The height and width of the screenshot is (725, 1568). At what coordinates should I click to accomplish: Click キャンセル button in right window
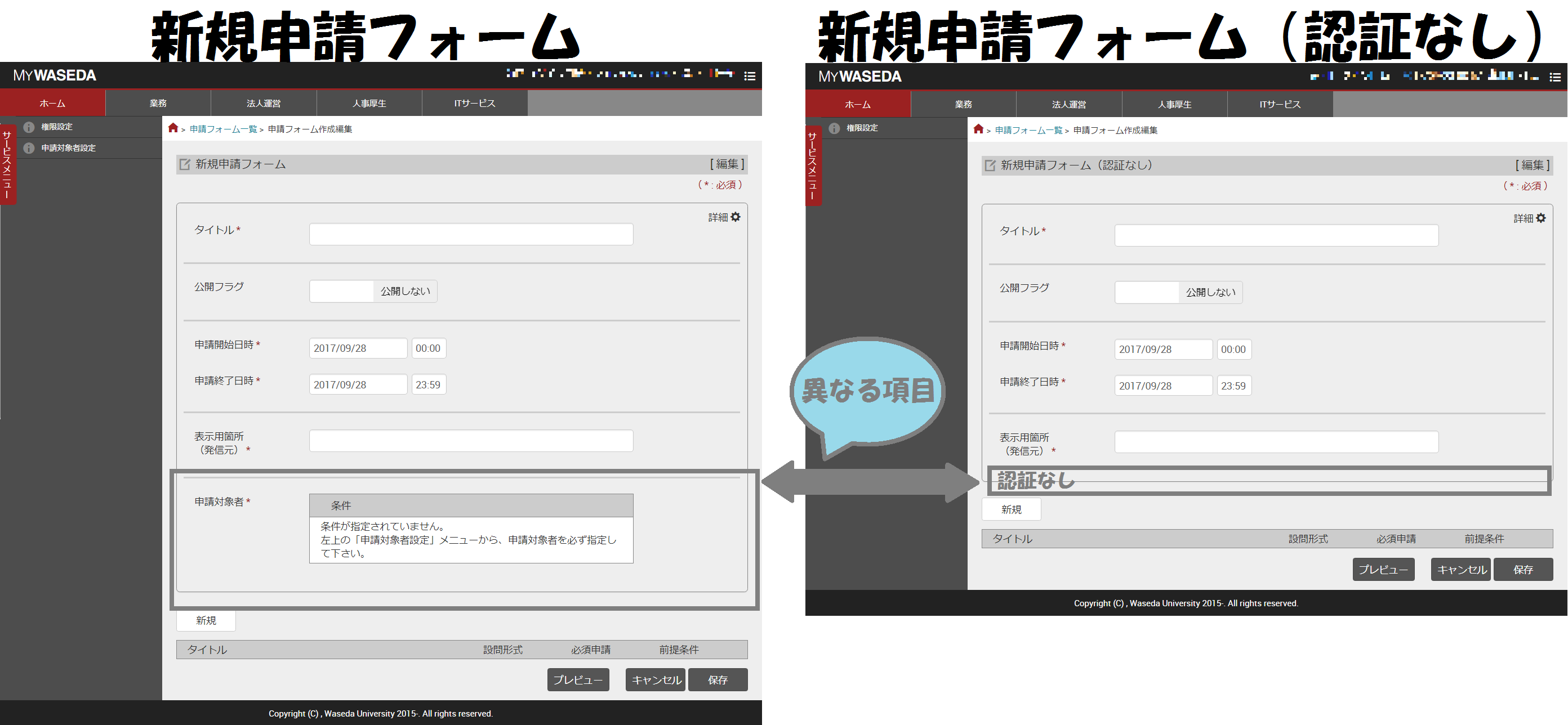click(x=1461, y=570)
